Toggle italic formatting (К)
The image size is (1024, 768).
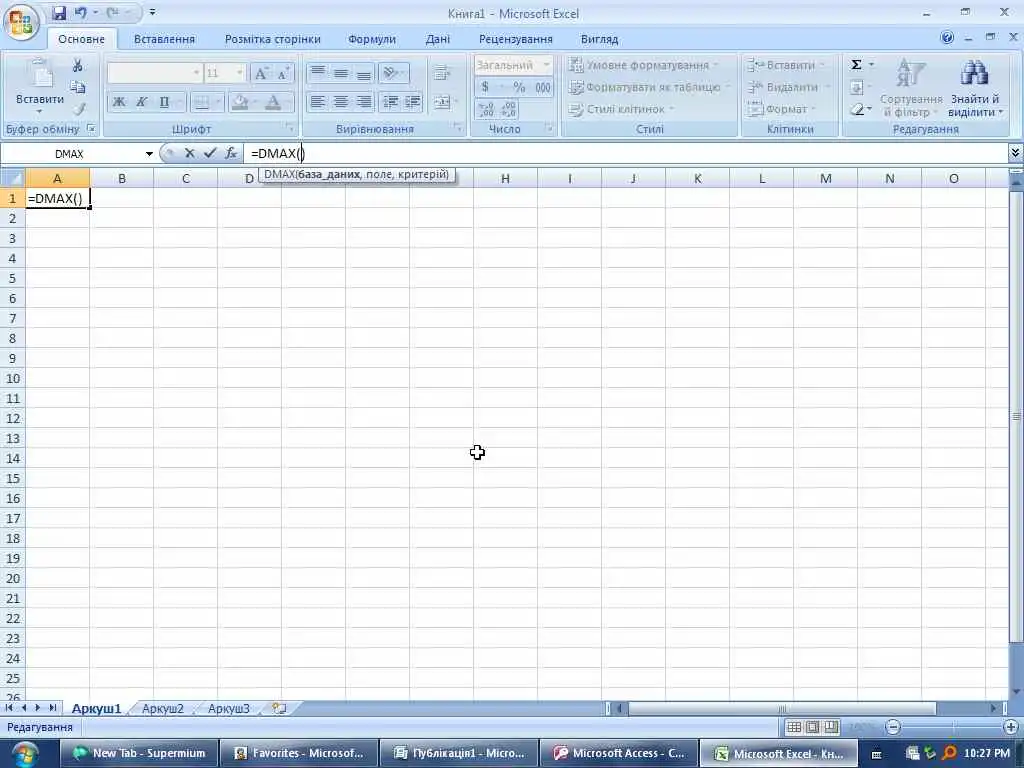tap(142, 102)
